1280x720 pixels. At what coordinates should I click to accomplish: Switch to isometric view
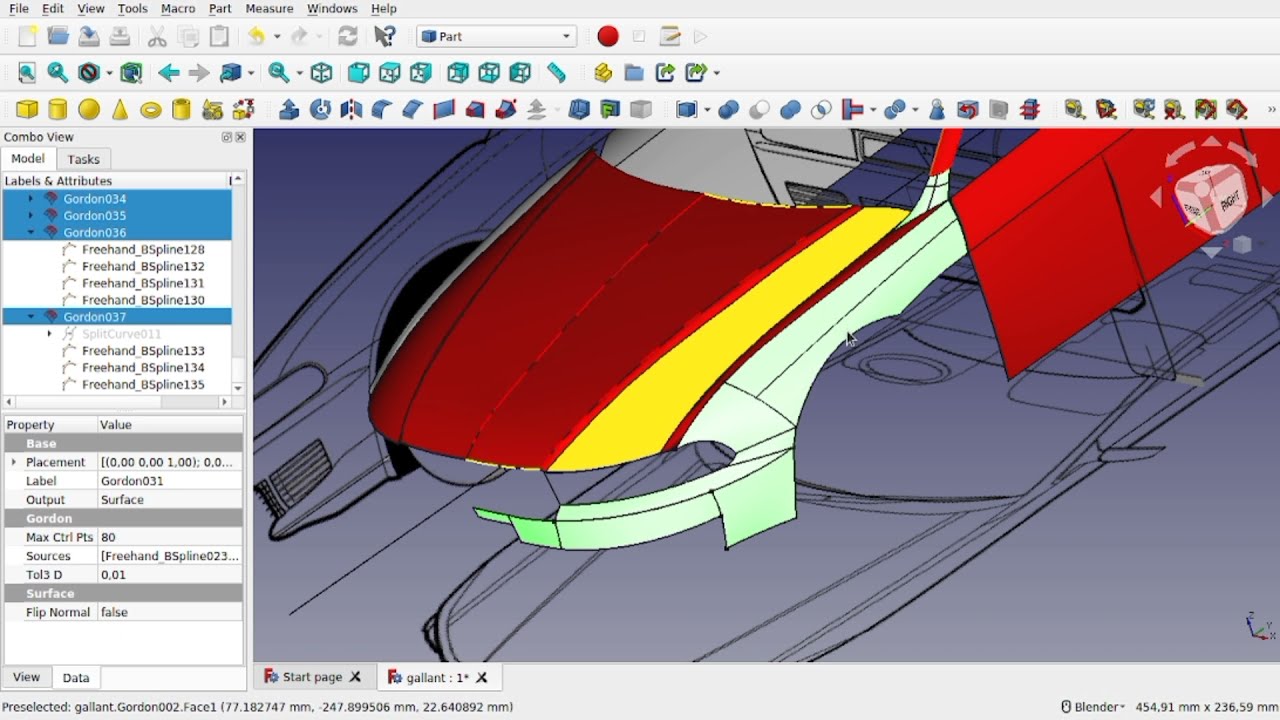(321, 72)
